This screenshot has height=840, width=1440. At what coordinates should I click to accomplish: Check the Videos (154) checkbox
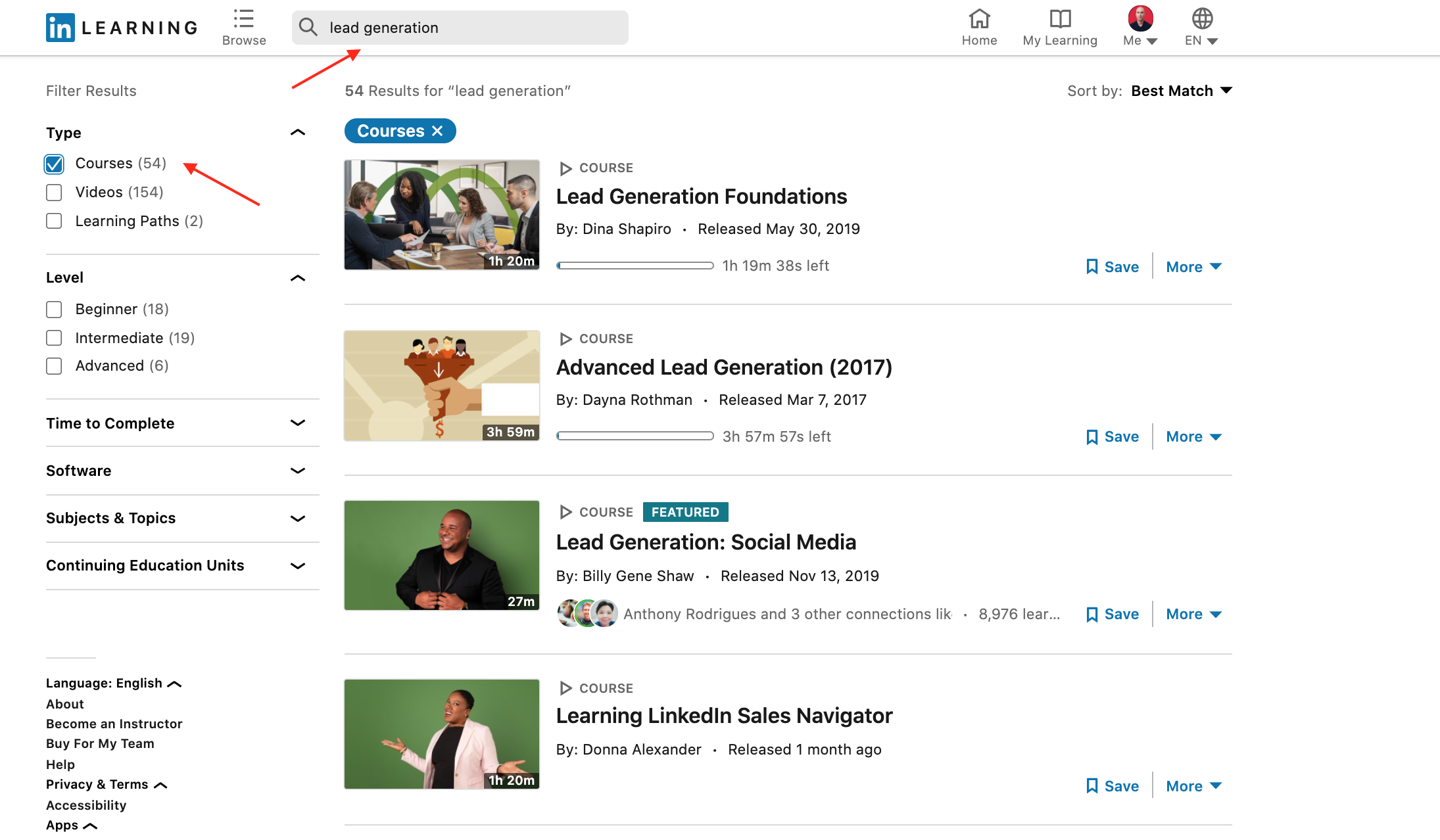(x=54, y=193)
